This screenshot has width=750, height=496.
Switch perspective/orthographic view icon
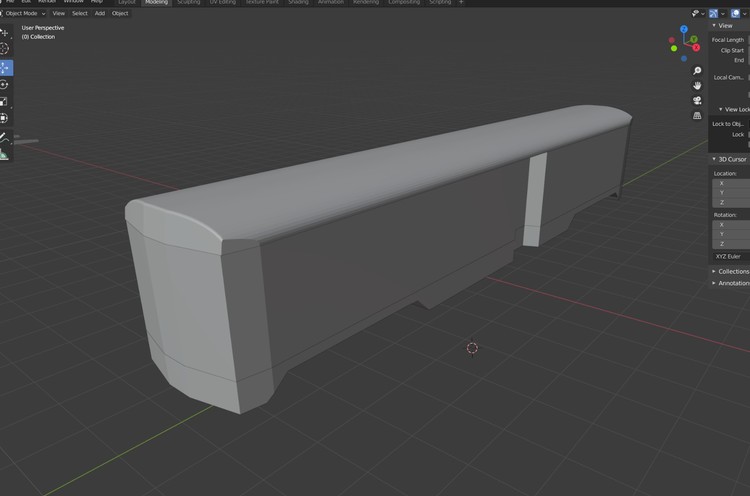pos(697,115)
